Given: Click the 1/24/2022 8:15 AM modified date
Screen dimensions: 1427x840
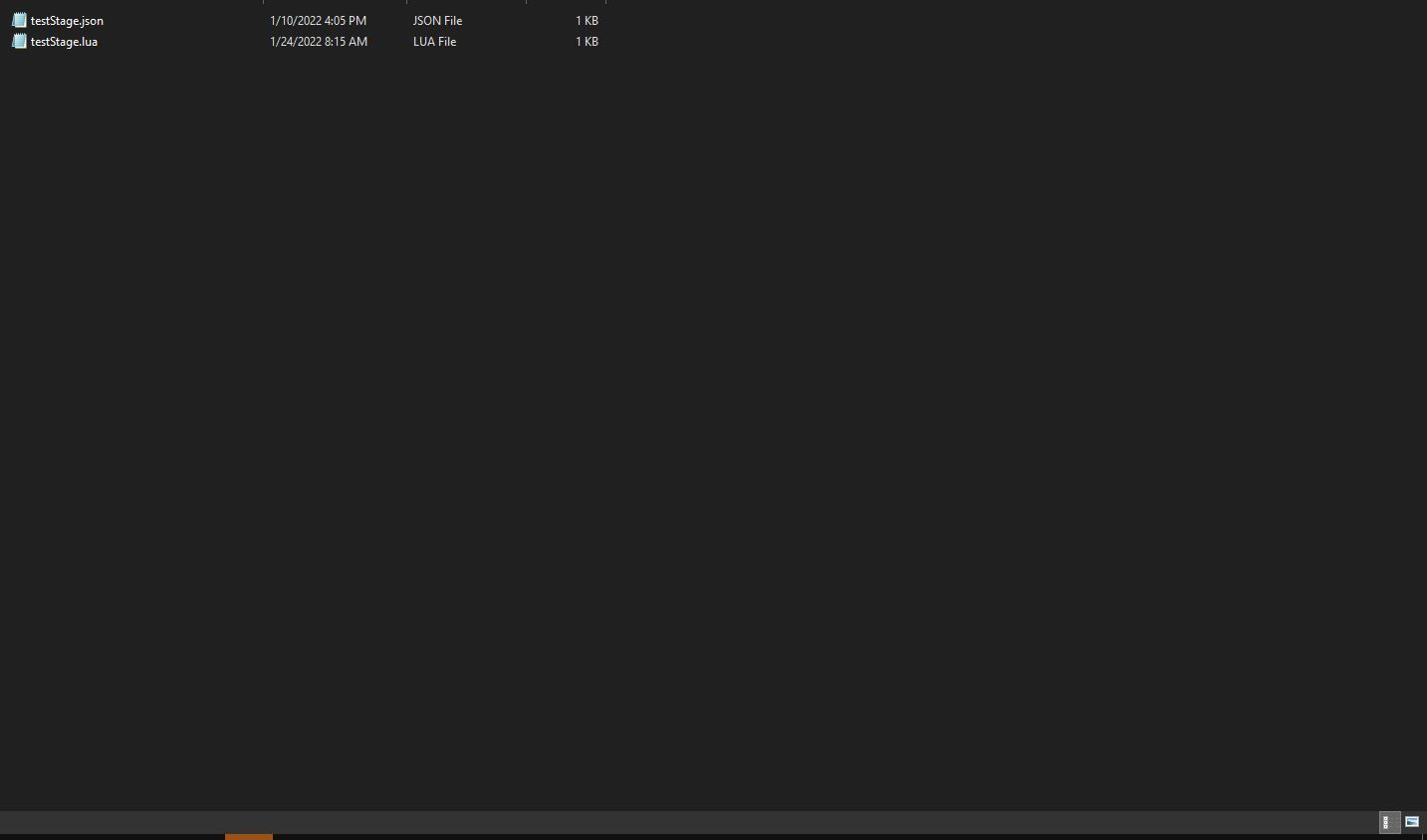Looking at the screenshot, I should (x=319, y=42).
